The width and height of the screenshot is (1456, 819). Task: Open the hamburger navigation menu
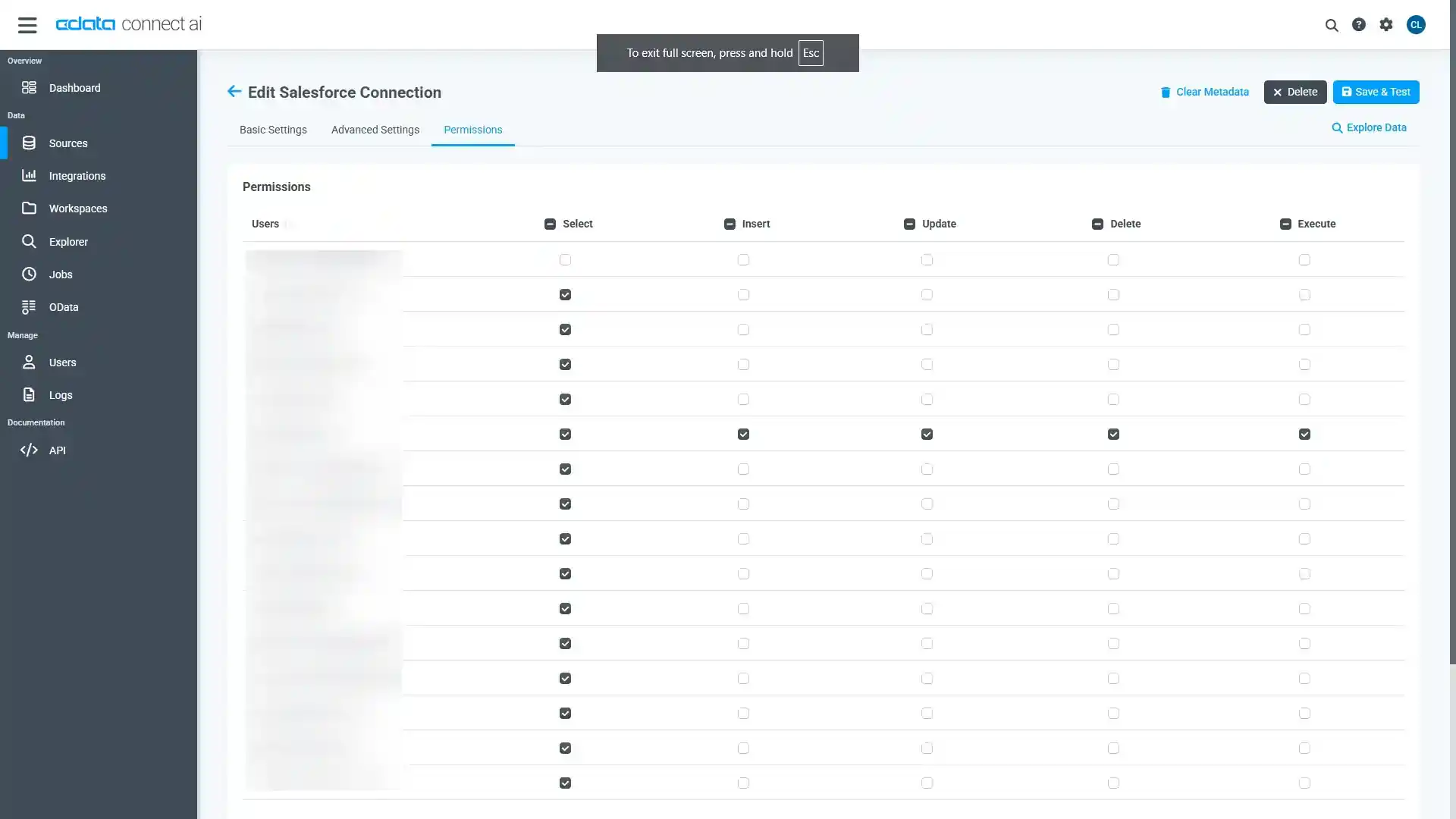coord(27,25)
